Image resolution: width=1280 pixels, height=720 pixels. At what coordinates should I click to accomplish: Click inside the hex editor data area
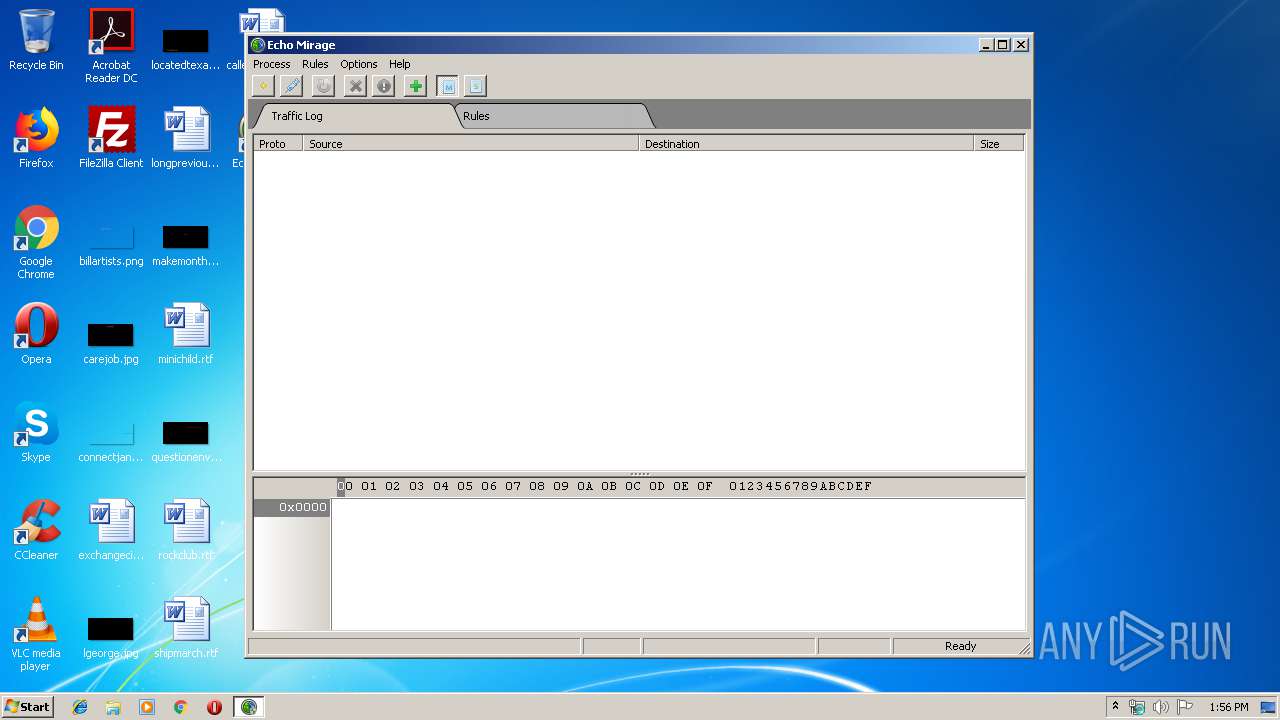[678, 564]
